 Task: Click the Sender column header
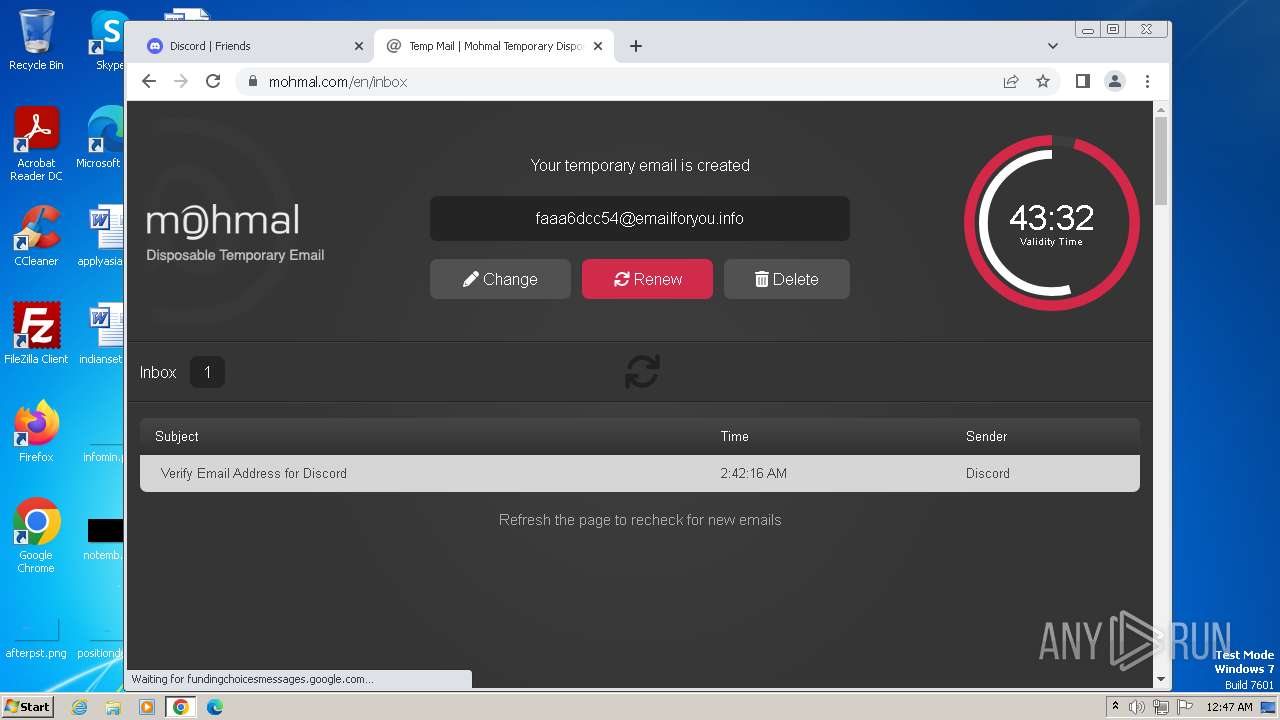tap(986, 436)
